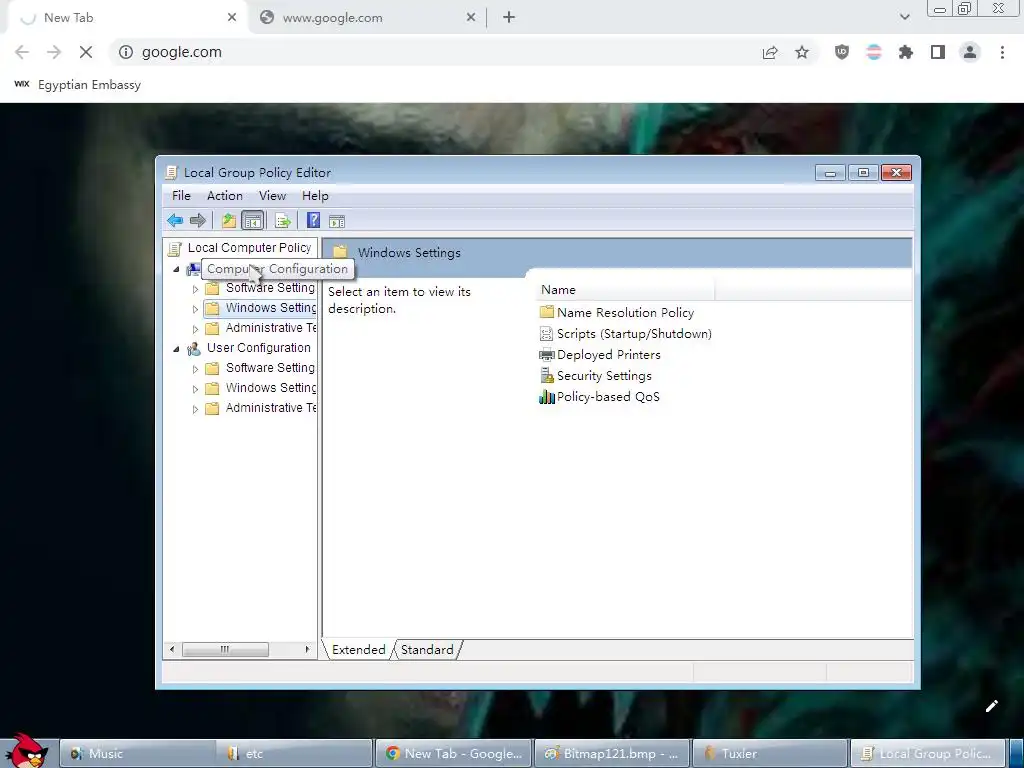Viewport: 1024px width, 768px height.
Task: Switch to the Standard tab
Action: 427,650
